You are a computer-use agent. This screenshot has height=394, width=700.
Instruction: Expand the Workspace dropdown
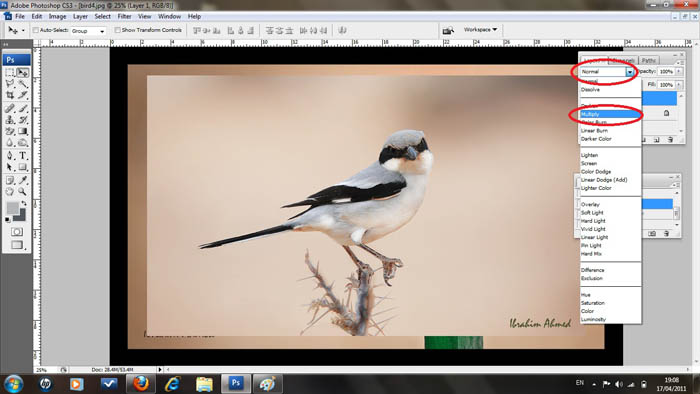click(x=480, y=30)
